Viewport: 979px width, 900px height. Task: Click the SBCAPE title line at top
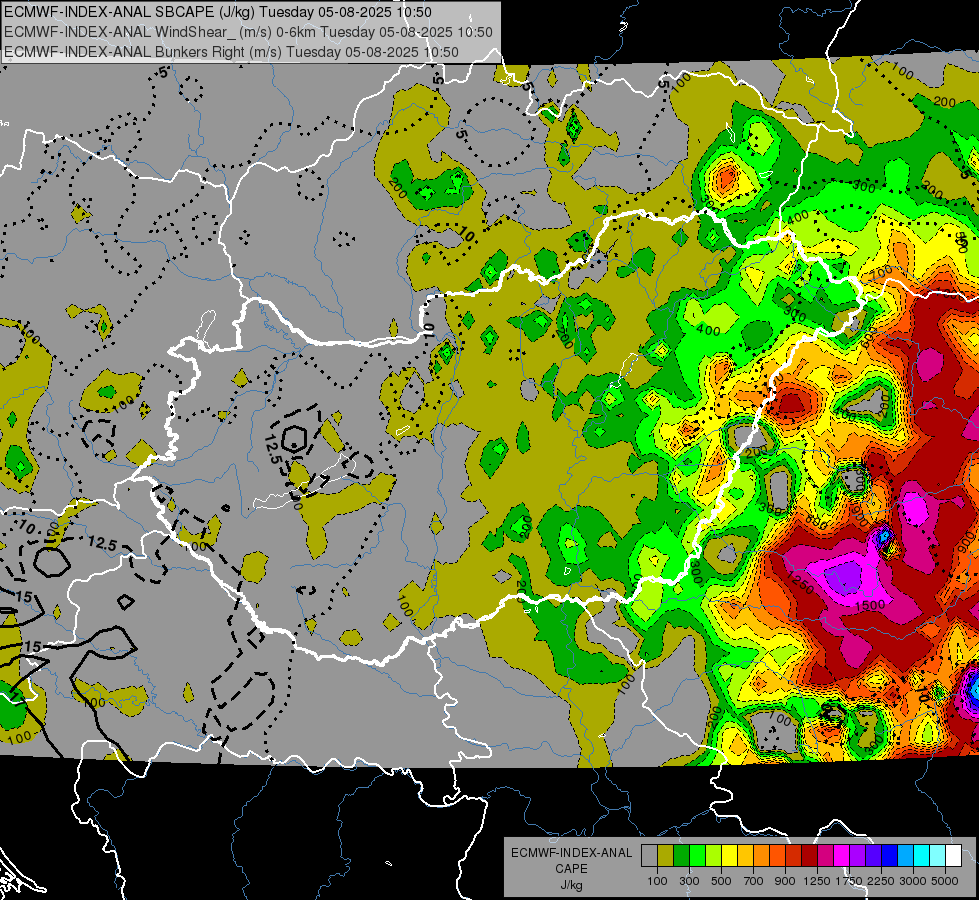pyautogui.click(x=218, y=12)
